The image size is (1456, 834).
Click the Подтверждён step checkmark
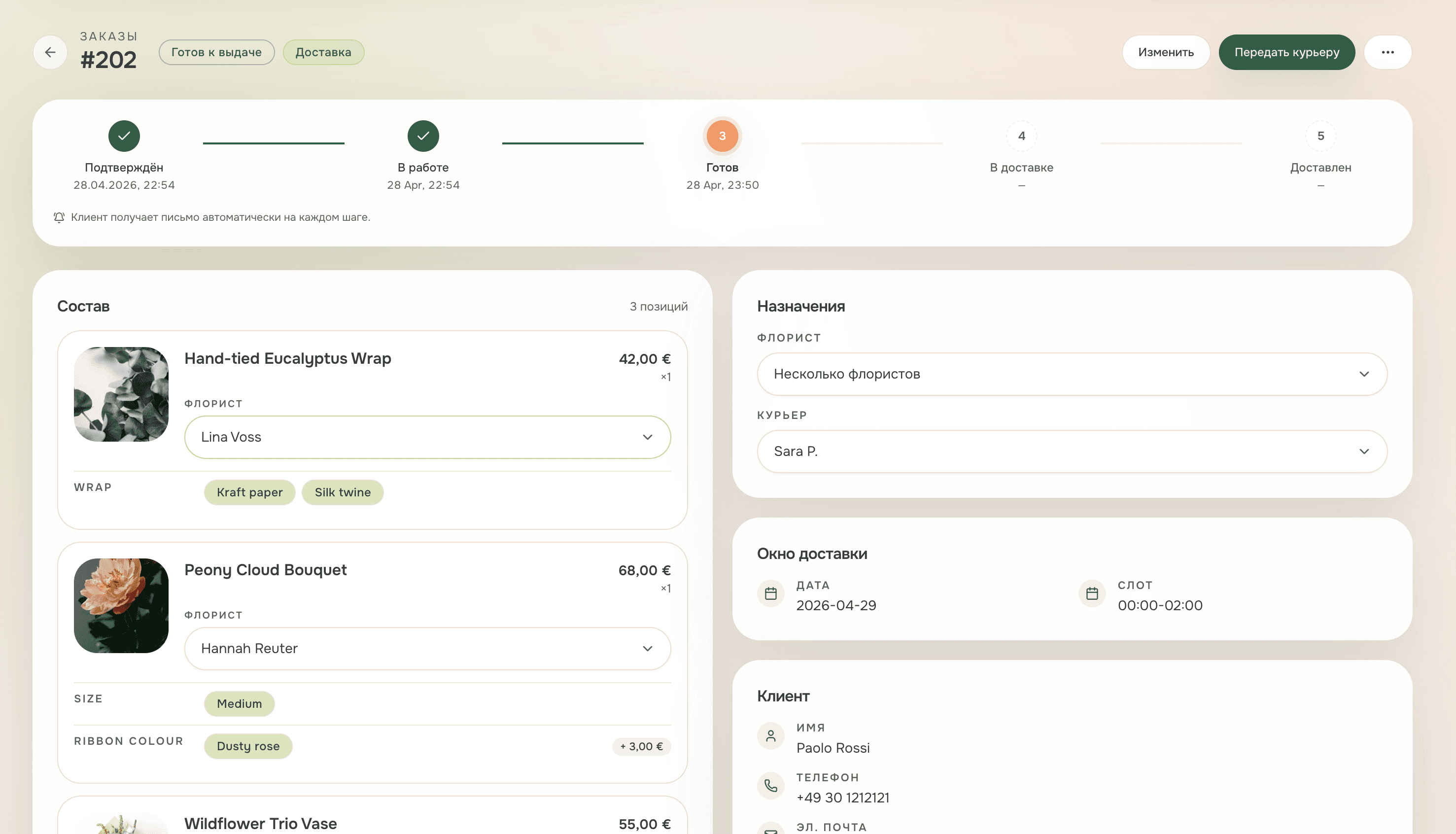(x=124, y=136)
